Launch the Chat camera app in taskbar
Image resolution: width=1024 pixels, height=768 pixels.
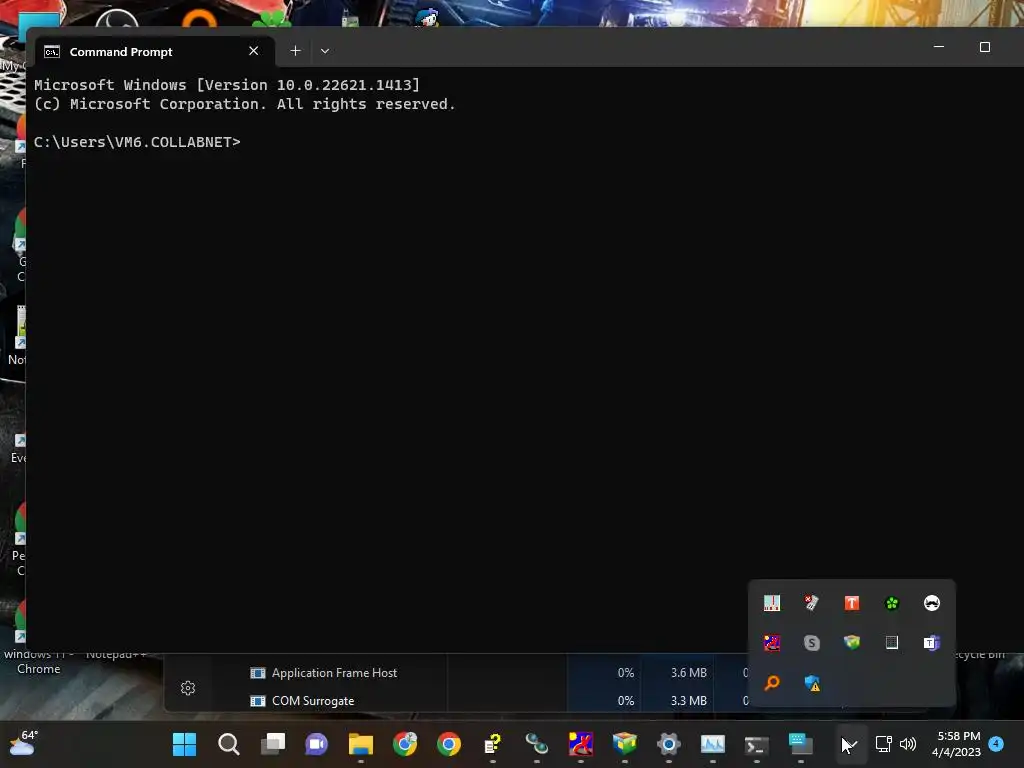[x=317, y=744]
